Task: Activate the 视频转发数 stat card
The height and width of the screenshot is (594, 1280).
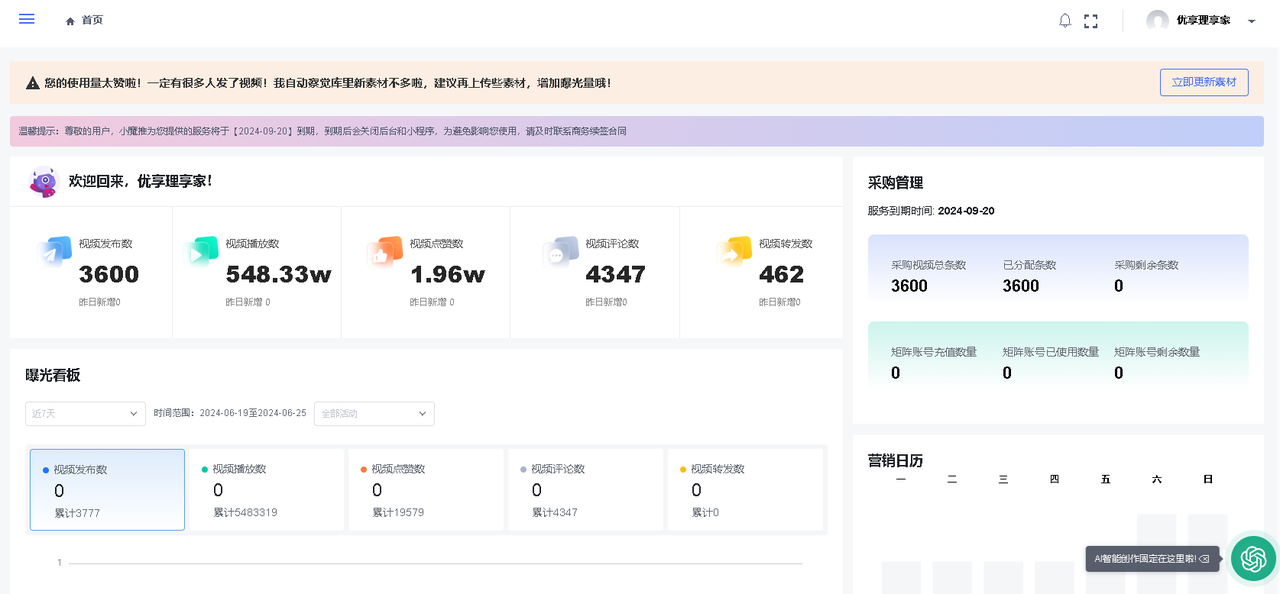Action: (x=745, y=489)
